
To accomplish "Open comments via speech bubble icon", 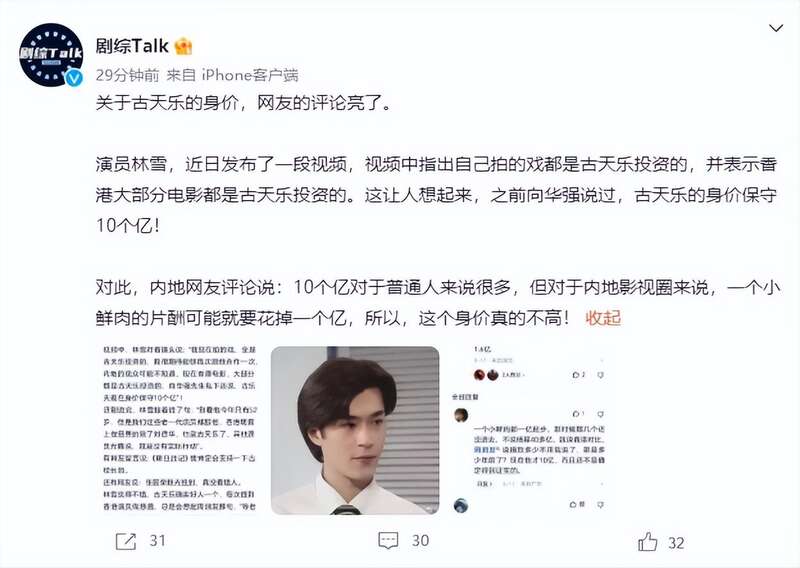I will tap(388, 541).
